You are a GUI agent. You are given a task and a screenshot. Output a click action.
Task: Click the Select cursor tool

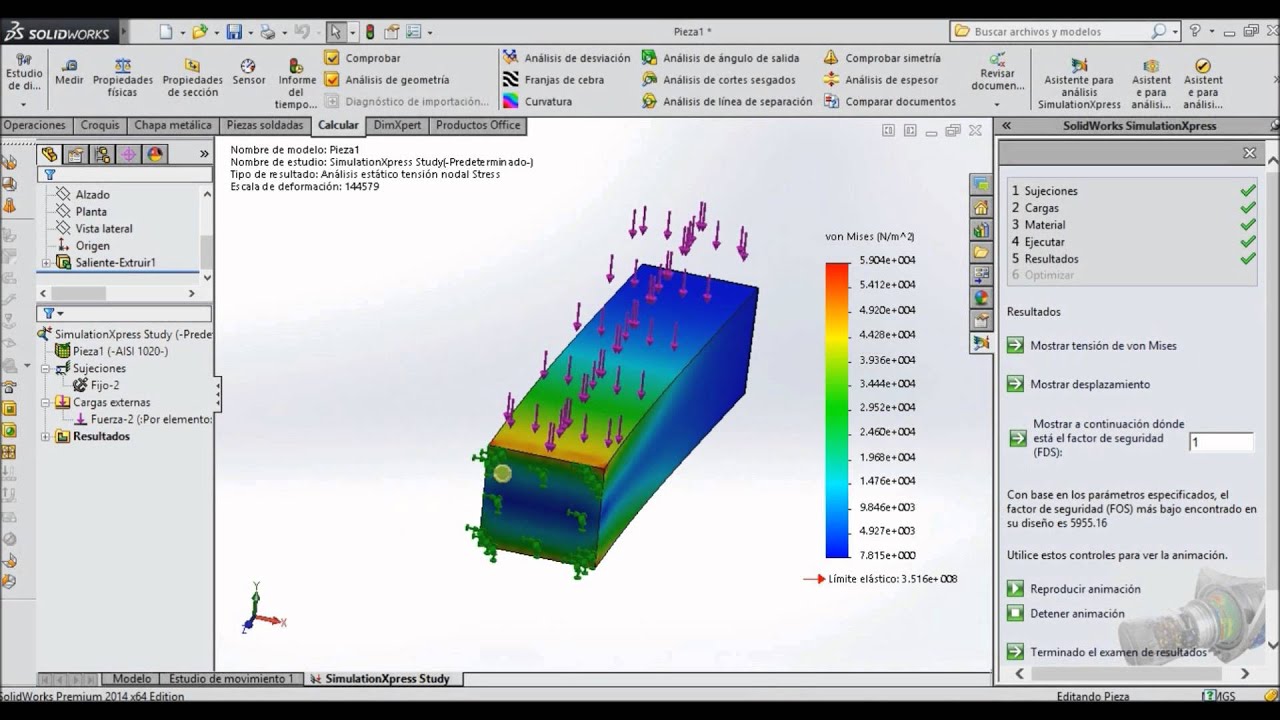(x=336, y=32)
